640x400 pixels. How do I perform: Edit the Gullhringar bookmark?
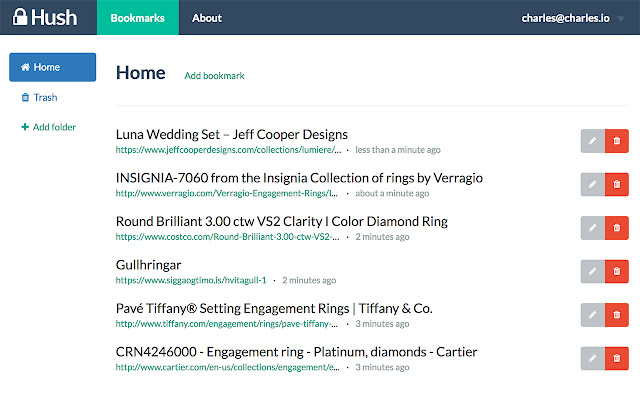click(x=592, y=272)
